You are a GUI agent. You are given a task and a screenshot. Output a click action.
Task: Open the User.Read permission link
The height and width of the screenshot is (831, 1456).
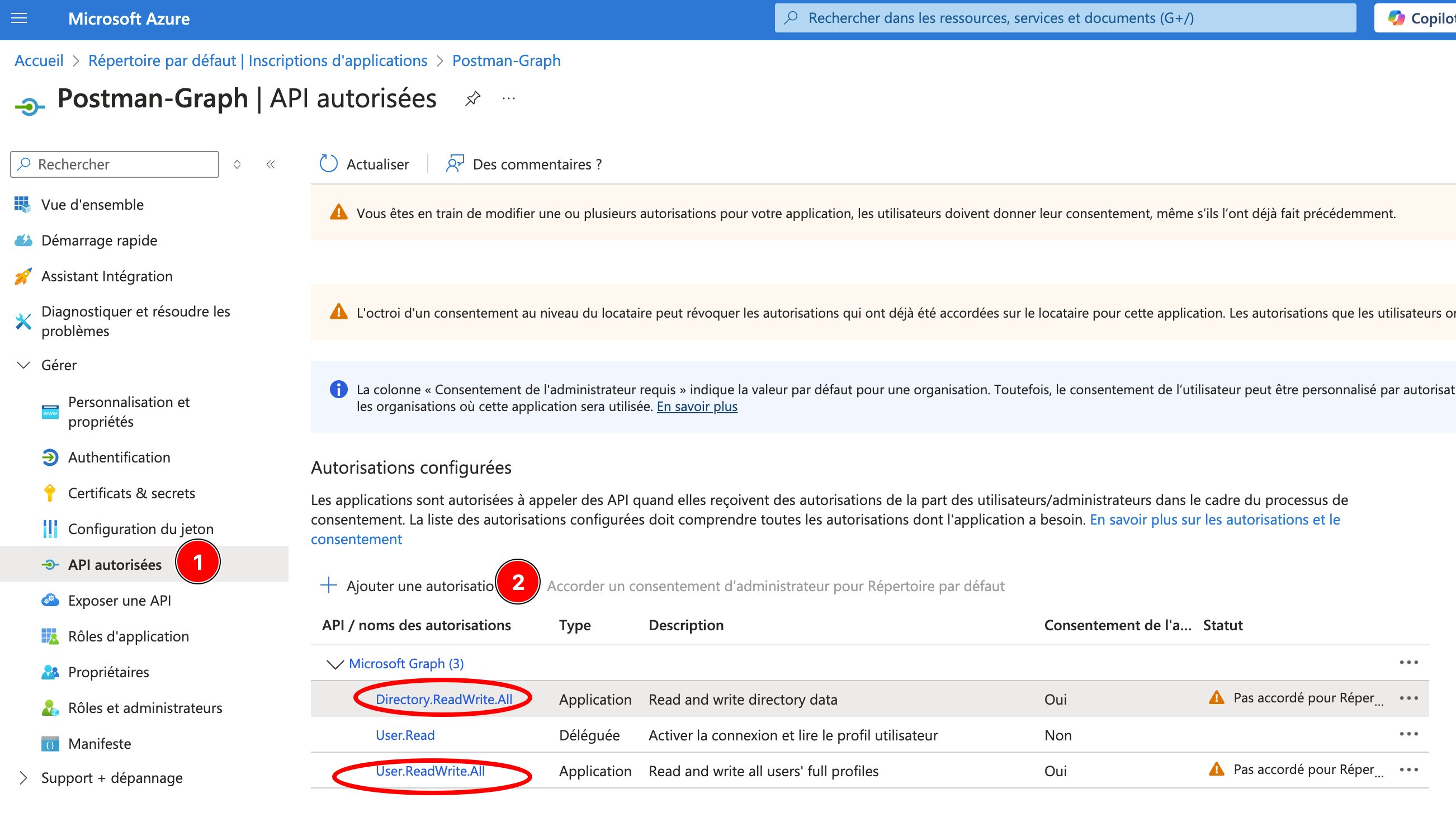[404, 735]
